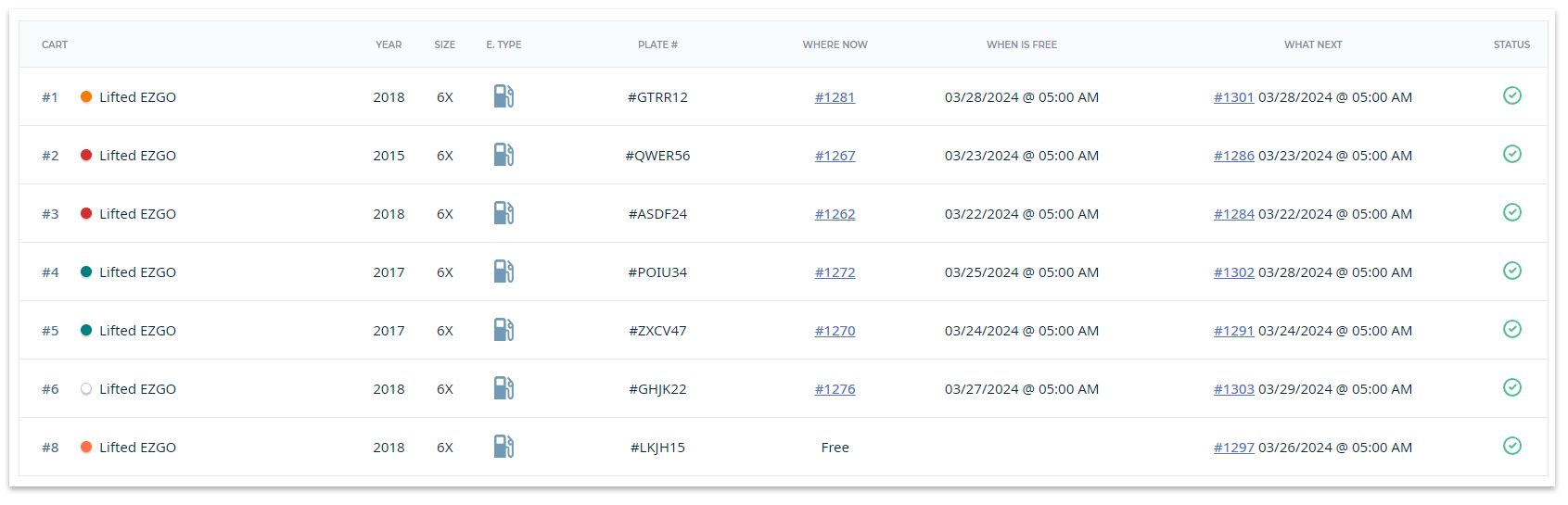The width and height of the screenshot is (1568, 505).
Task: Select the cart #2 Lifted EZGO name
Action: pos(137,156)
